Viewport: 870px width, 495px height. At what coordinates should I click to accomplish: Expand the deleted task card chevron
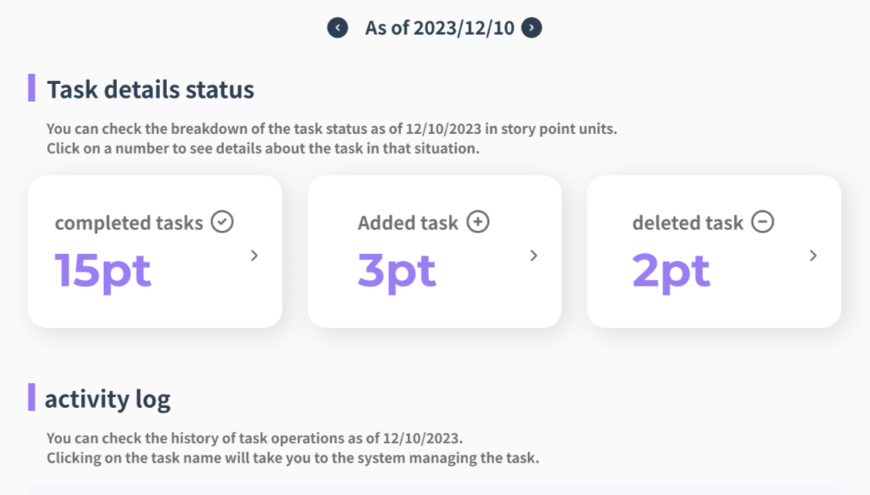tap(813, 256)
